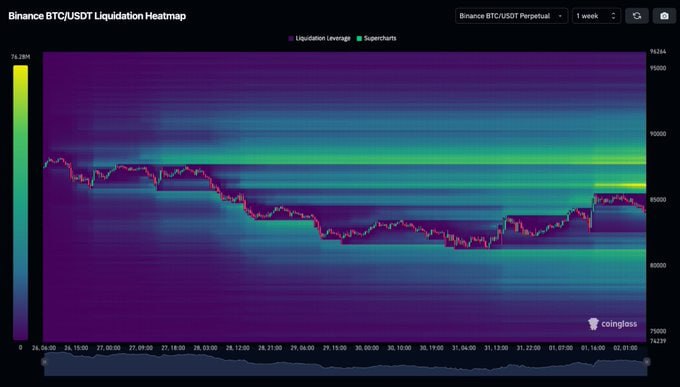Click the 76.28M scale maximum label
Viewport: 680px width, 387px height.
tap(20, 57)
